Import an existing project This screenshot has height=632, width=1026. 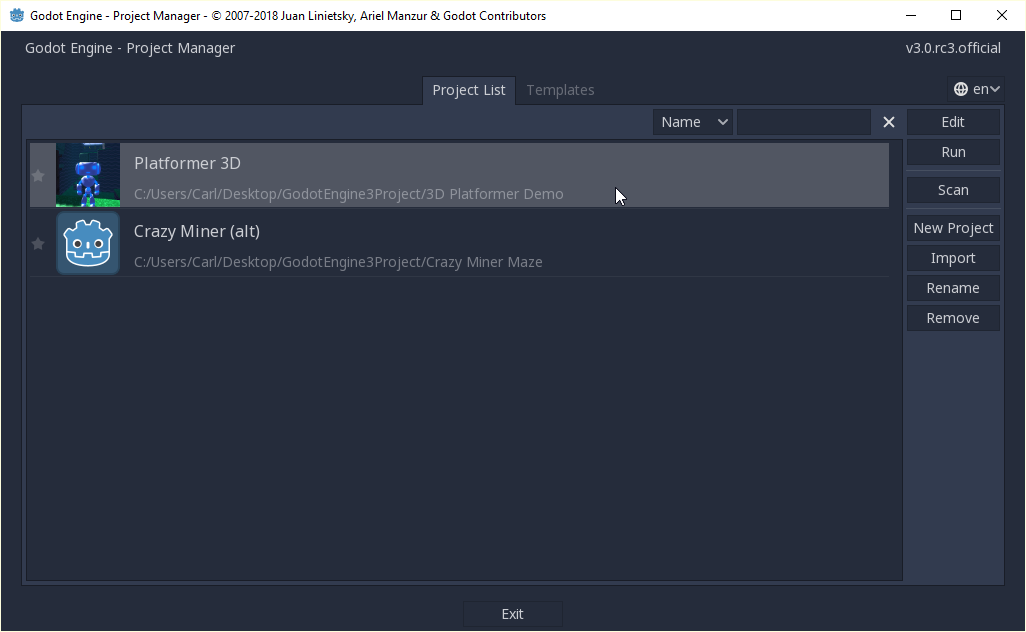pyautogui.click(x=953, y=258)
